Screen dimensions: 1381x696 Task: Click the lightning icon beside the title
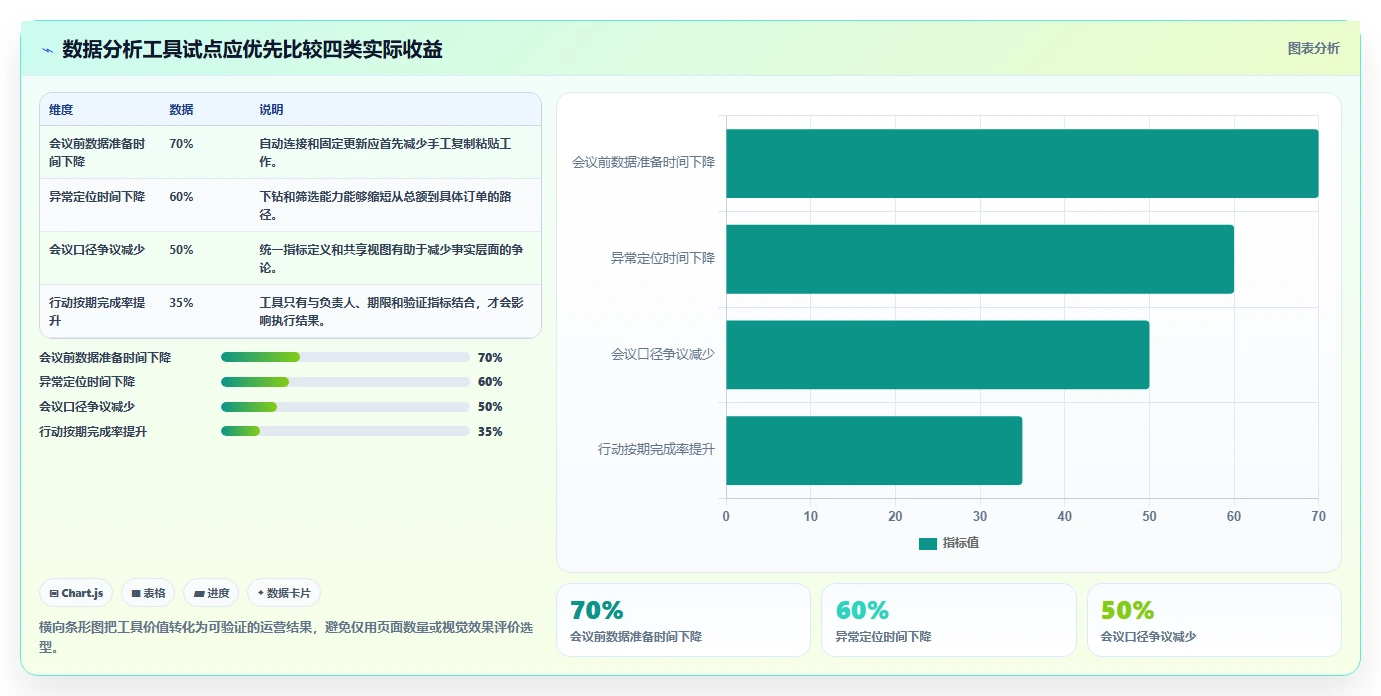click(x=47, y=50)
